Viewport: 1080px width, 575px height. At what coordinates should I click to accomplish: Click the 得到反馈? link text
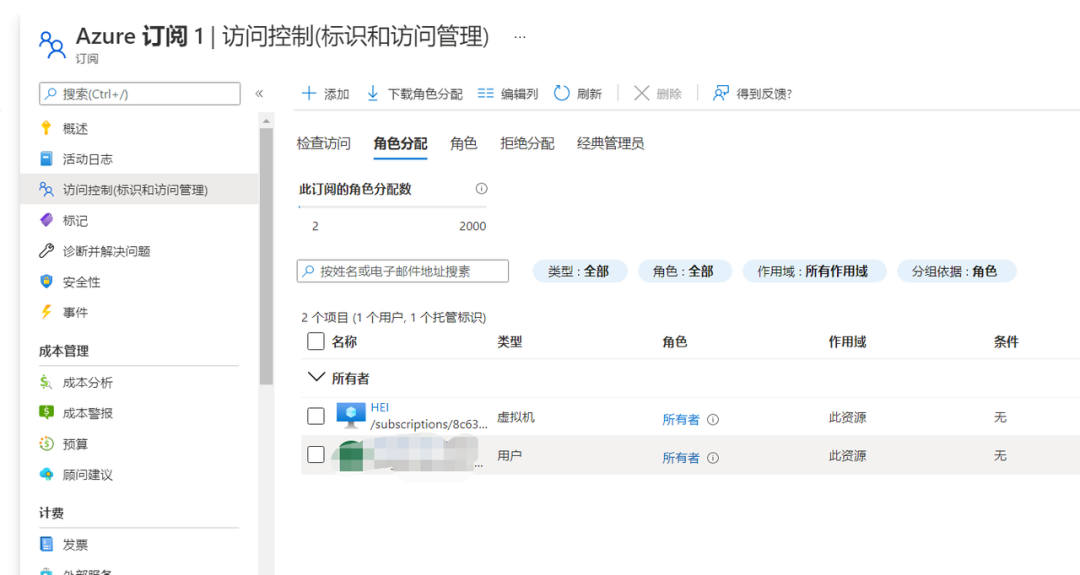tap(764, 94)
